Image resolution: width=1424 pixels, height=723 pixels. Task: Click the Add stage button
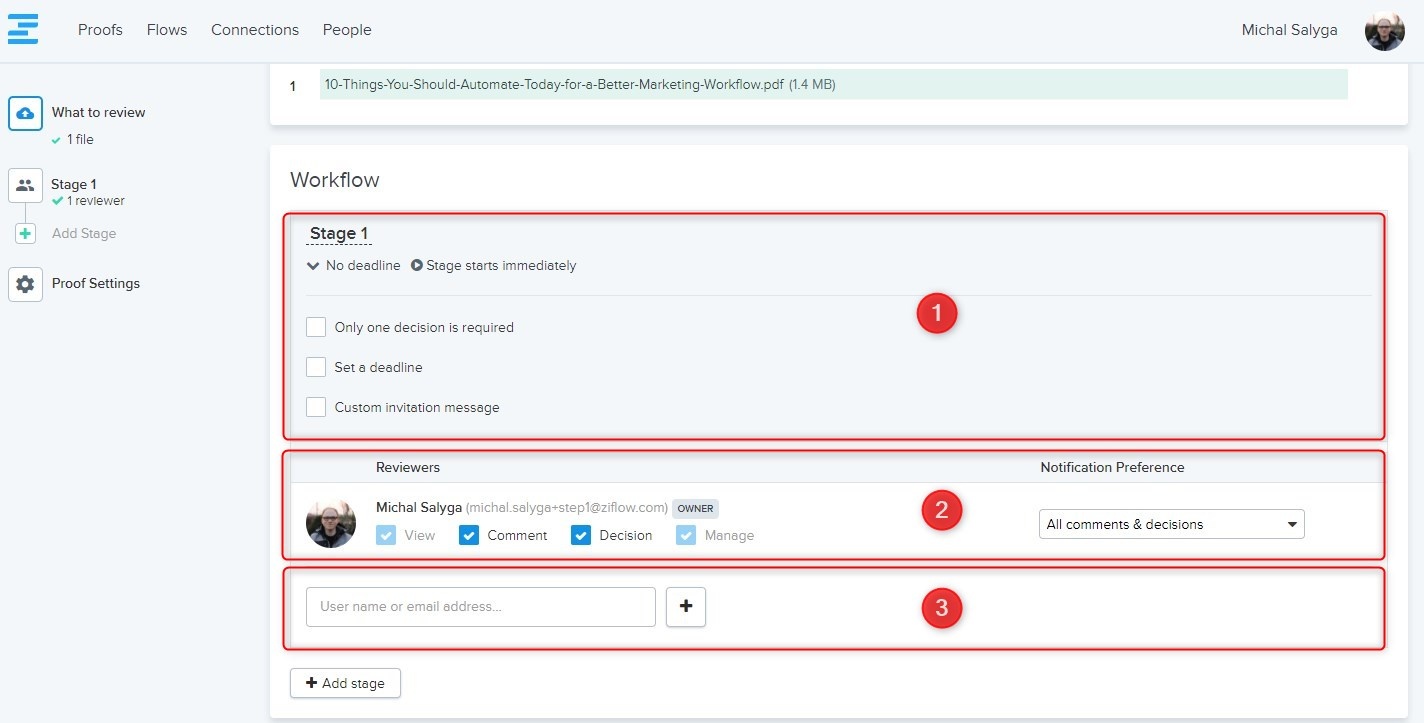(345, 683)
